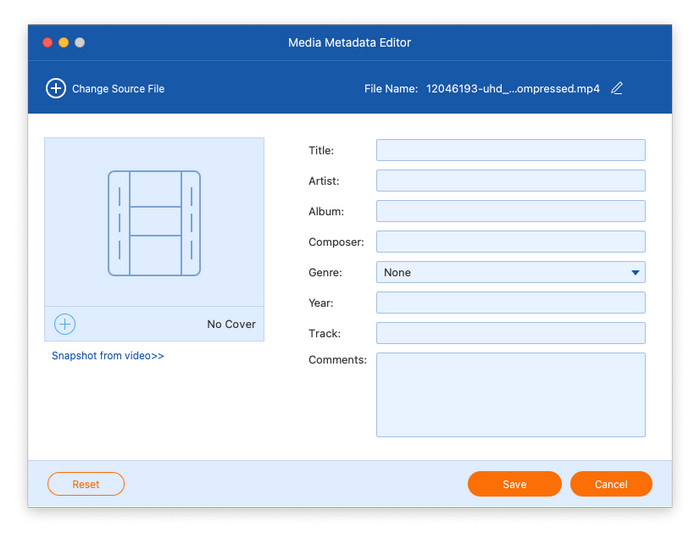Close the window with red button

pos(47,43)
